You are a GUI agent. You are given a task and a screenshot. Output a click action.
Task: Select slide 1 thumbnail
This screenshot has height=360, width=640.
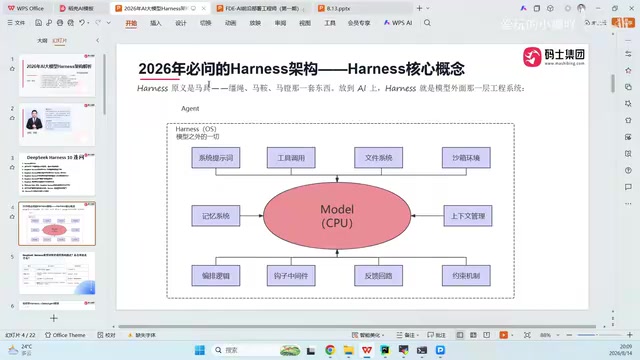pos(57,75)
